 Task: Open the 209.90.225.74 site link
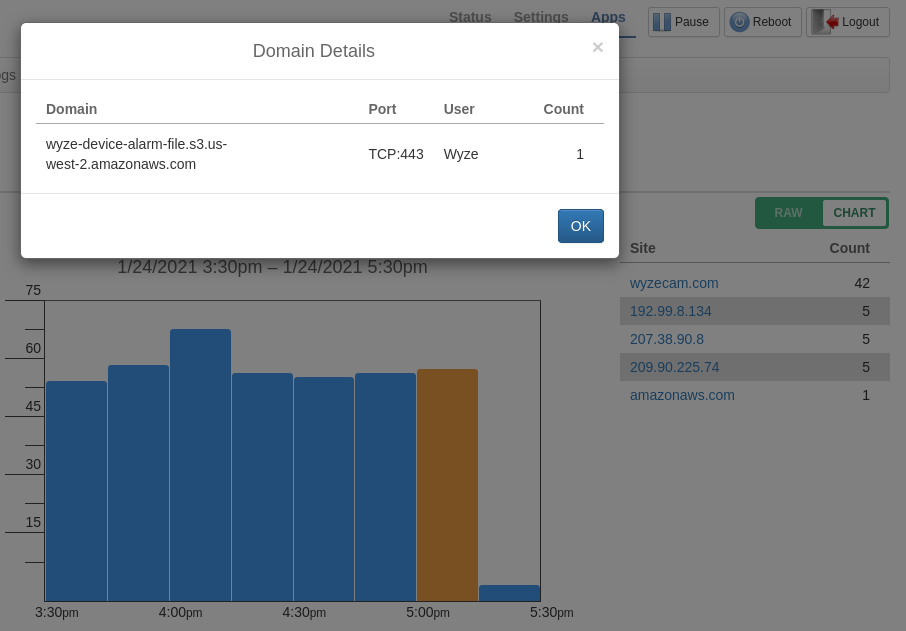675,367
